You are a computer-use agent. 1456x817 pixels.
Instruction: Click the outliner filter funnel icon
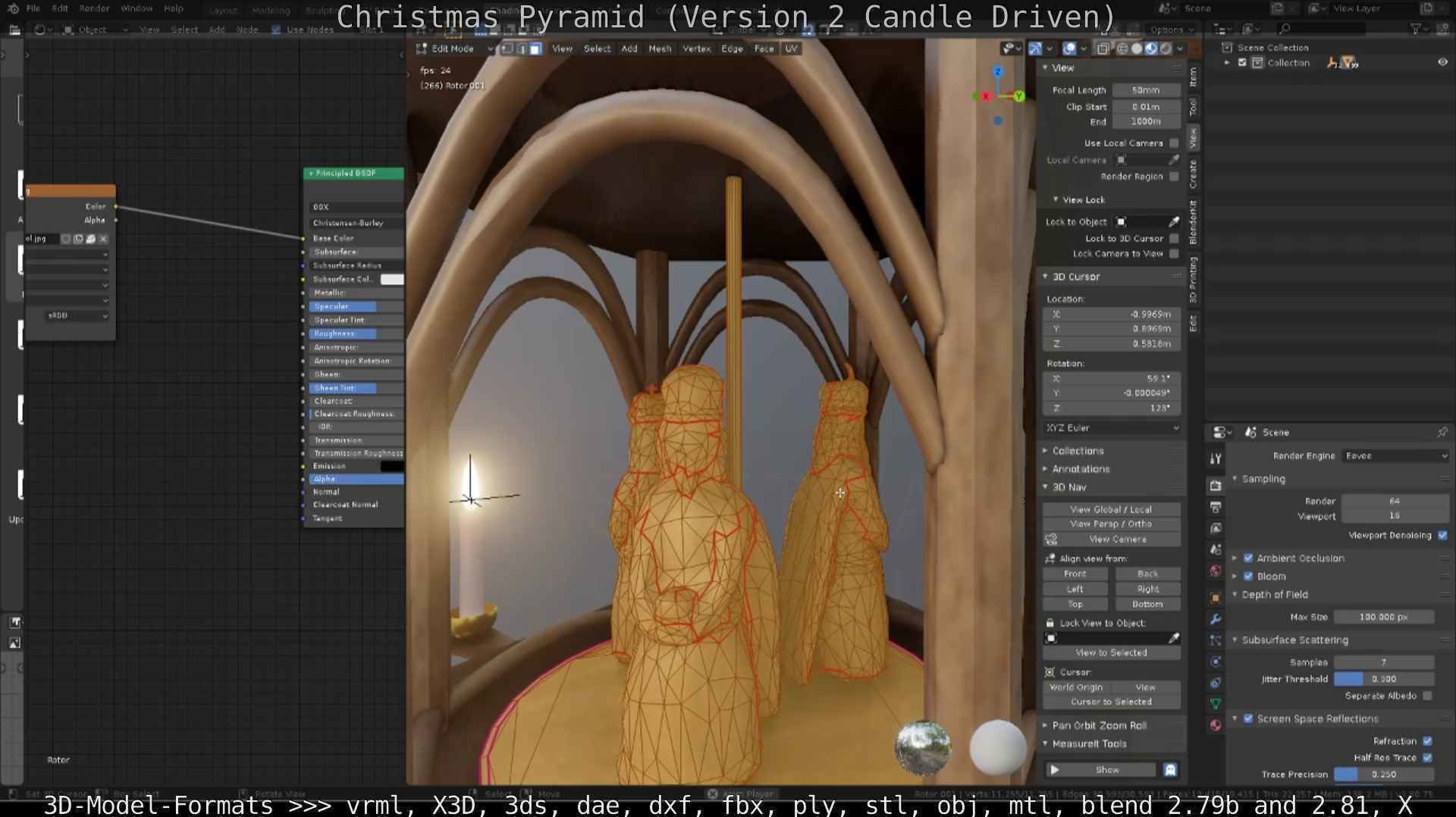point(1416,29)
